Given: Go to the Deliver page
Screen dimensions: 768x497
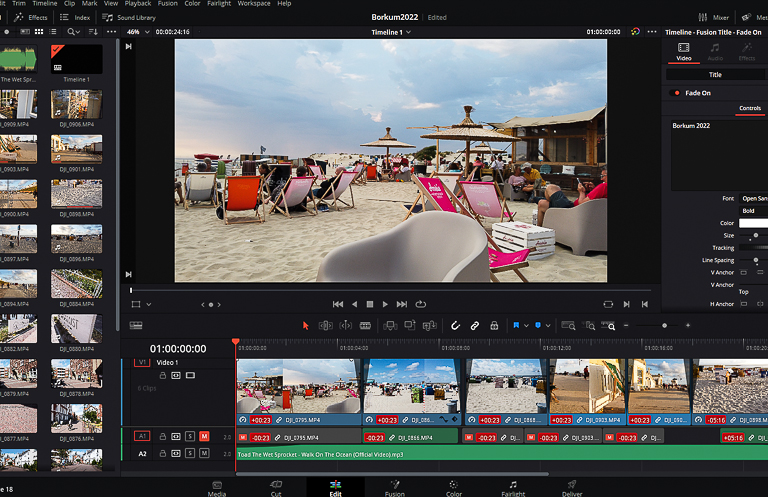Looking at the screenshot, I should click(x=572, y=488).
